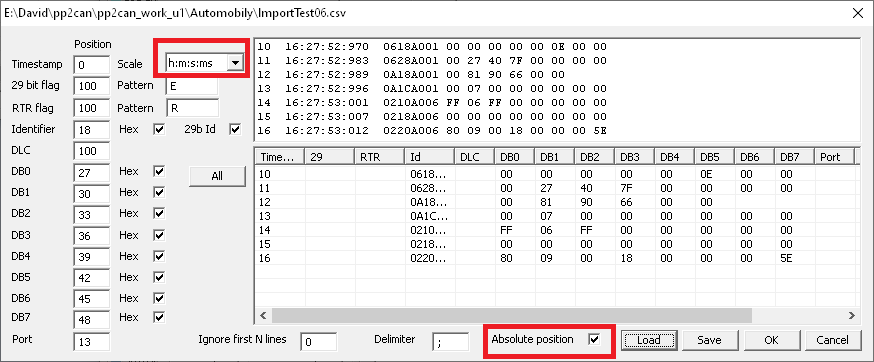Select table row with Id 0A18...
Viewport: 874px width, 362px height.
point(556,202)
